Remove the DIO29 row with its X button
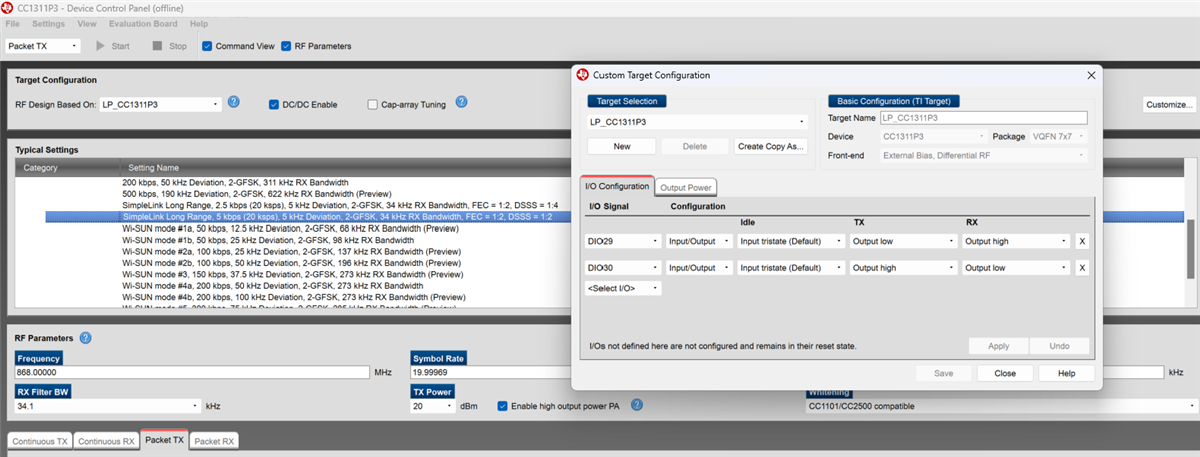The width and height of the screenshot is (1200, 457). (x=1082, y=241)
